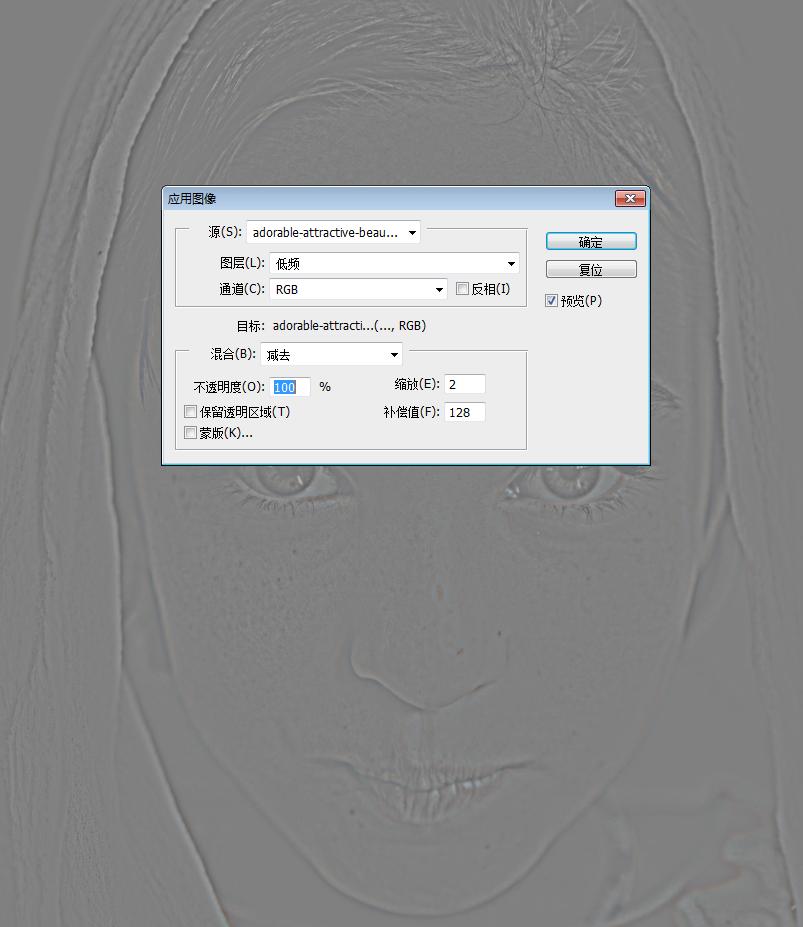Click the 补偿值(F) offset field

point(465,412)
